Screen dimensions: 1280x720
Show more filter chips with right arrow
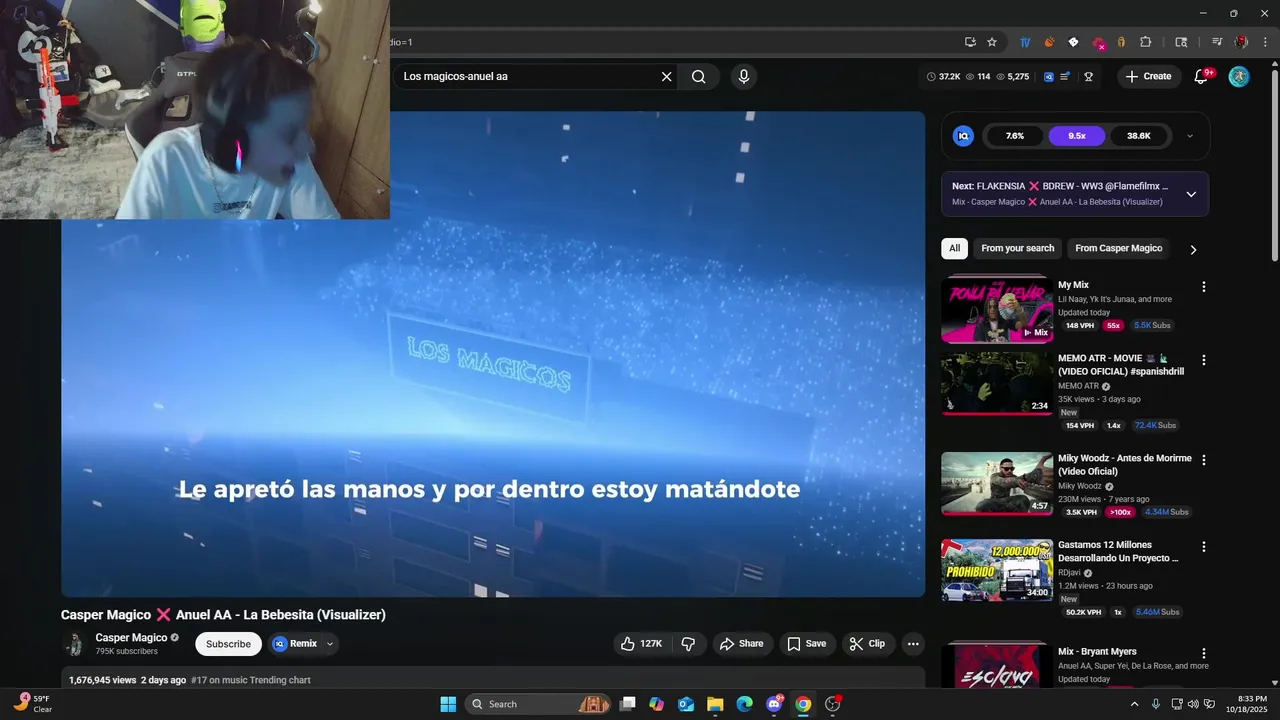1192,249
